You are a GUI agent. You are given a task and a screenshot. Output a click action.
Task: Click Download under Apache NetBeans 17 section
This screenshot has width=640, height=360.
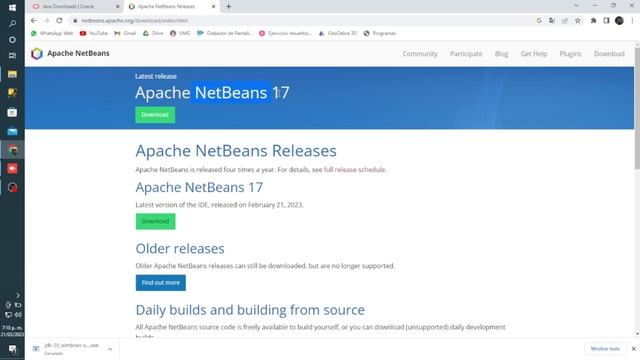(x=156, y=221)
